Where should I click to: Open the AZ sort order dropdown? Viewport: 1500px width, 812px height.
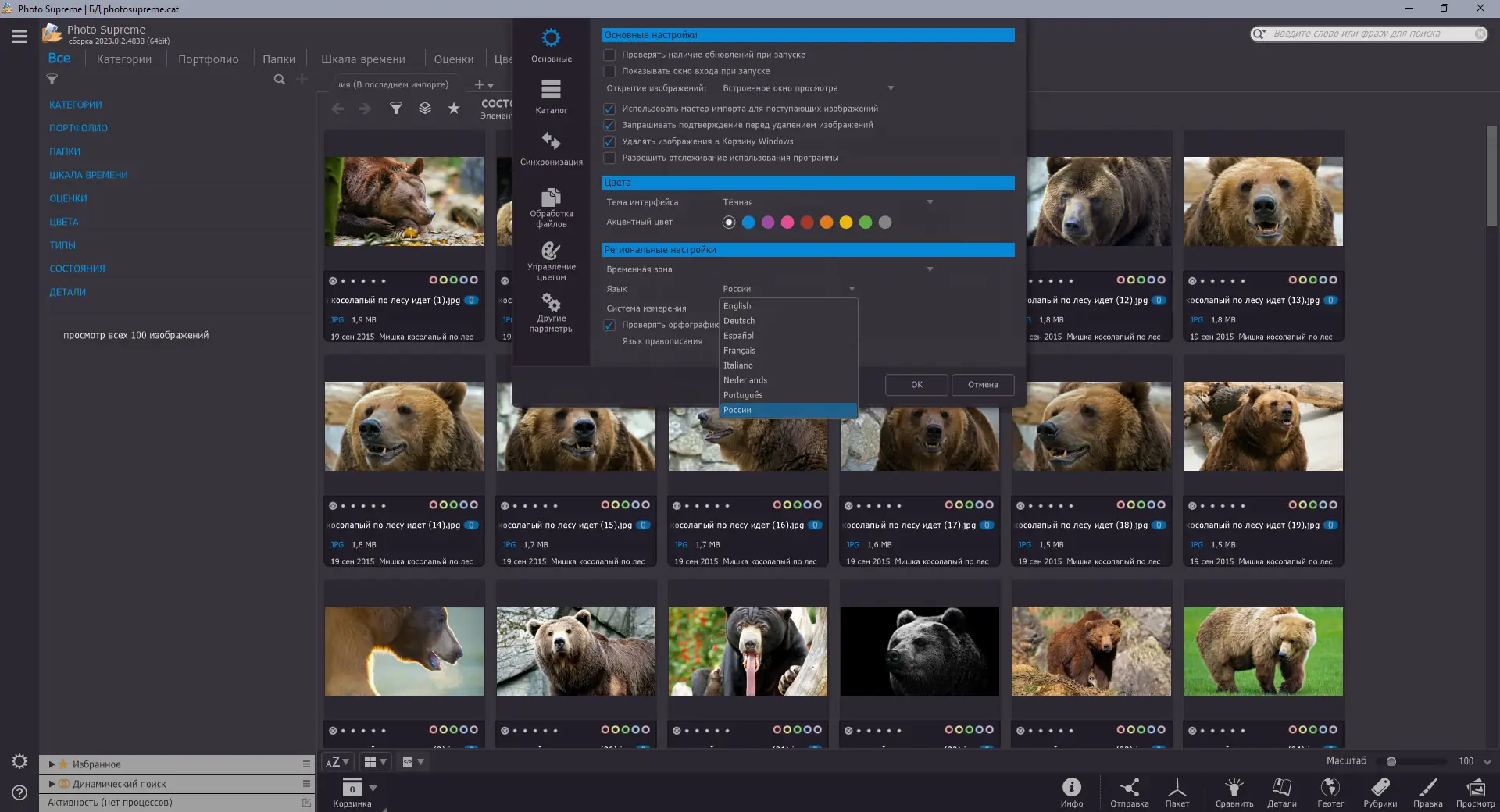[x=337, y=761]
